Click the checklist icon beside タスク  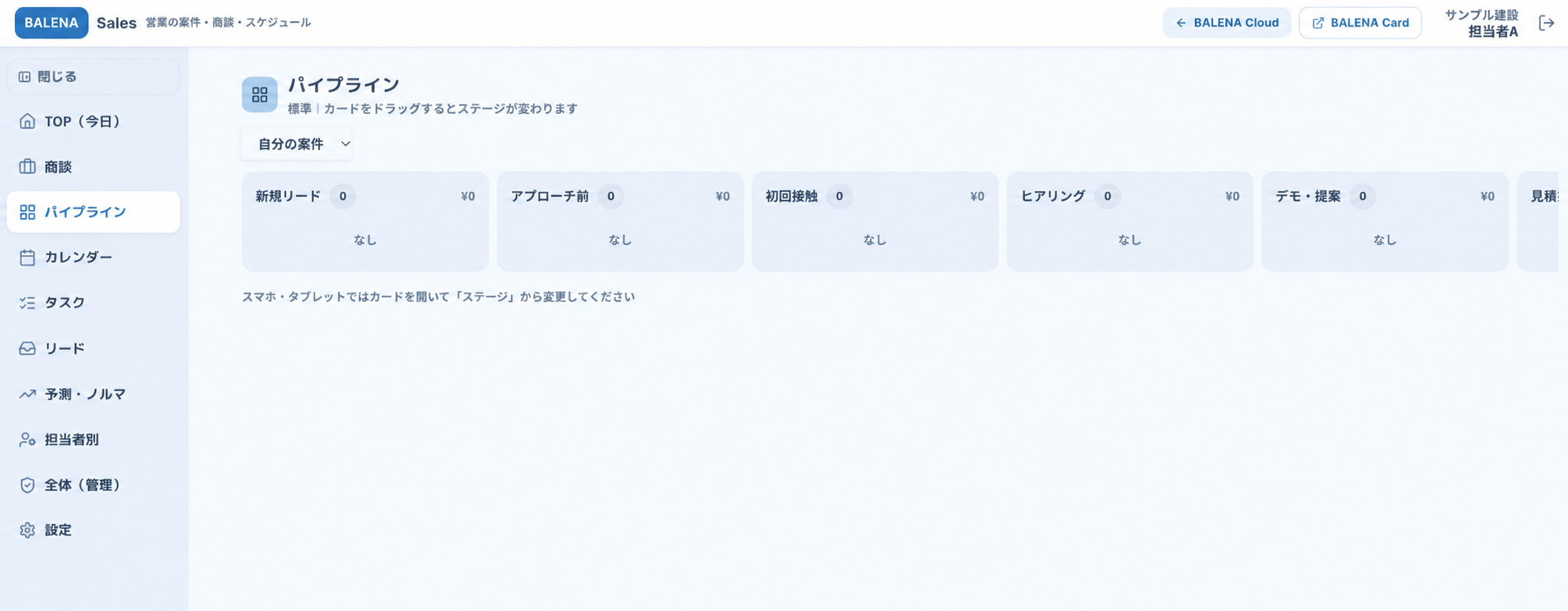(x=27, y=303)
